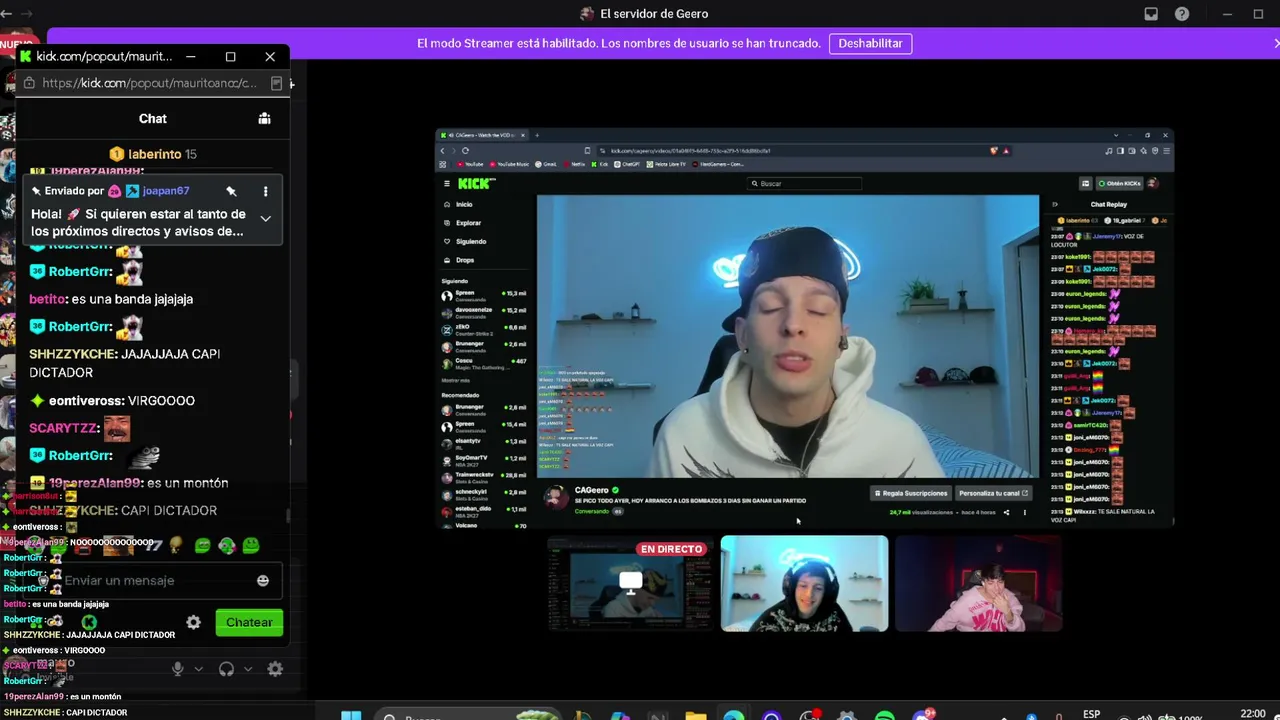Screen dimensions: 1280x720
Task: Click the 'Obtén KICKs' button
Action: (1119, 184)
